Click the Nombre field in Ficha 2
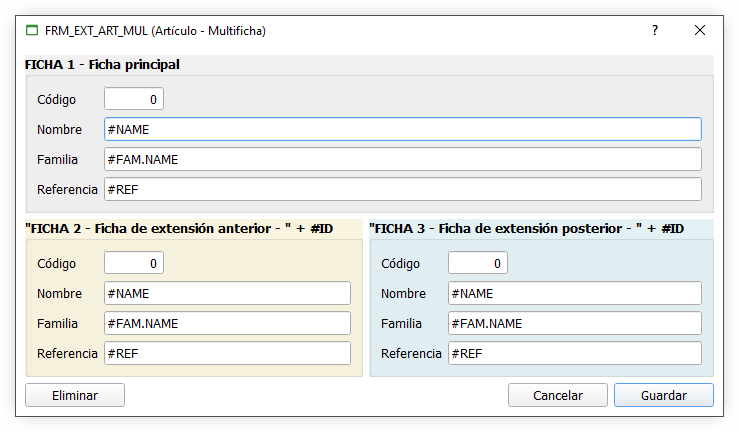This screenshot has width=739, height=432. pos(227,293)
